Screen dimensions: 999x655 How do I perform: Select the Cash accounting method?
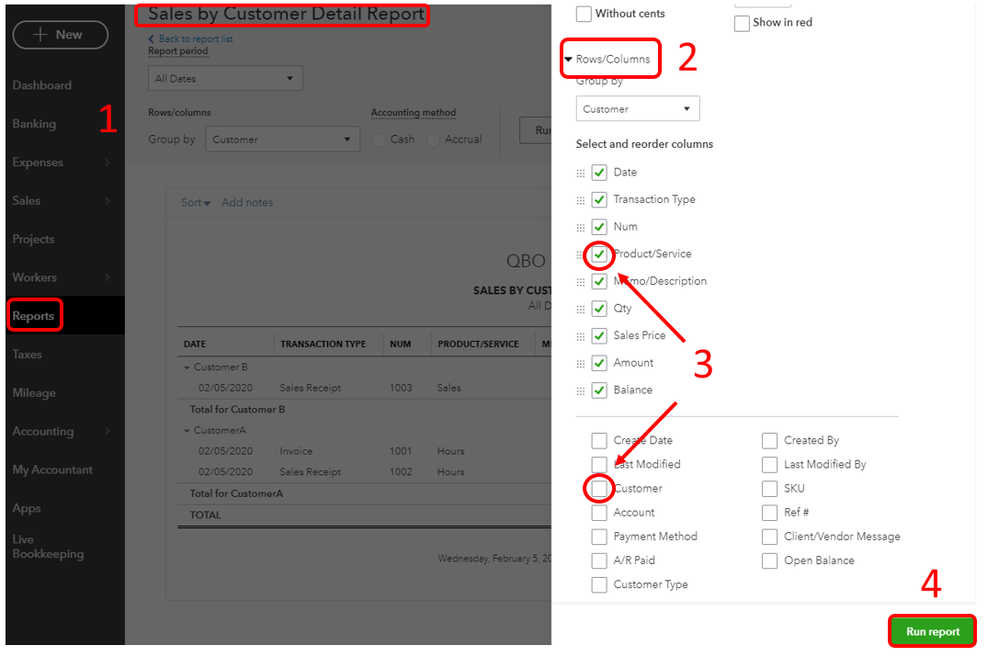coord(379,140)
